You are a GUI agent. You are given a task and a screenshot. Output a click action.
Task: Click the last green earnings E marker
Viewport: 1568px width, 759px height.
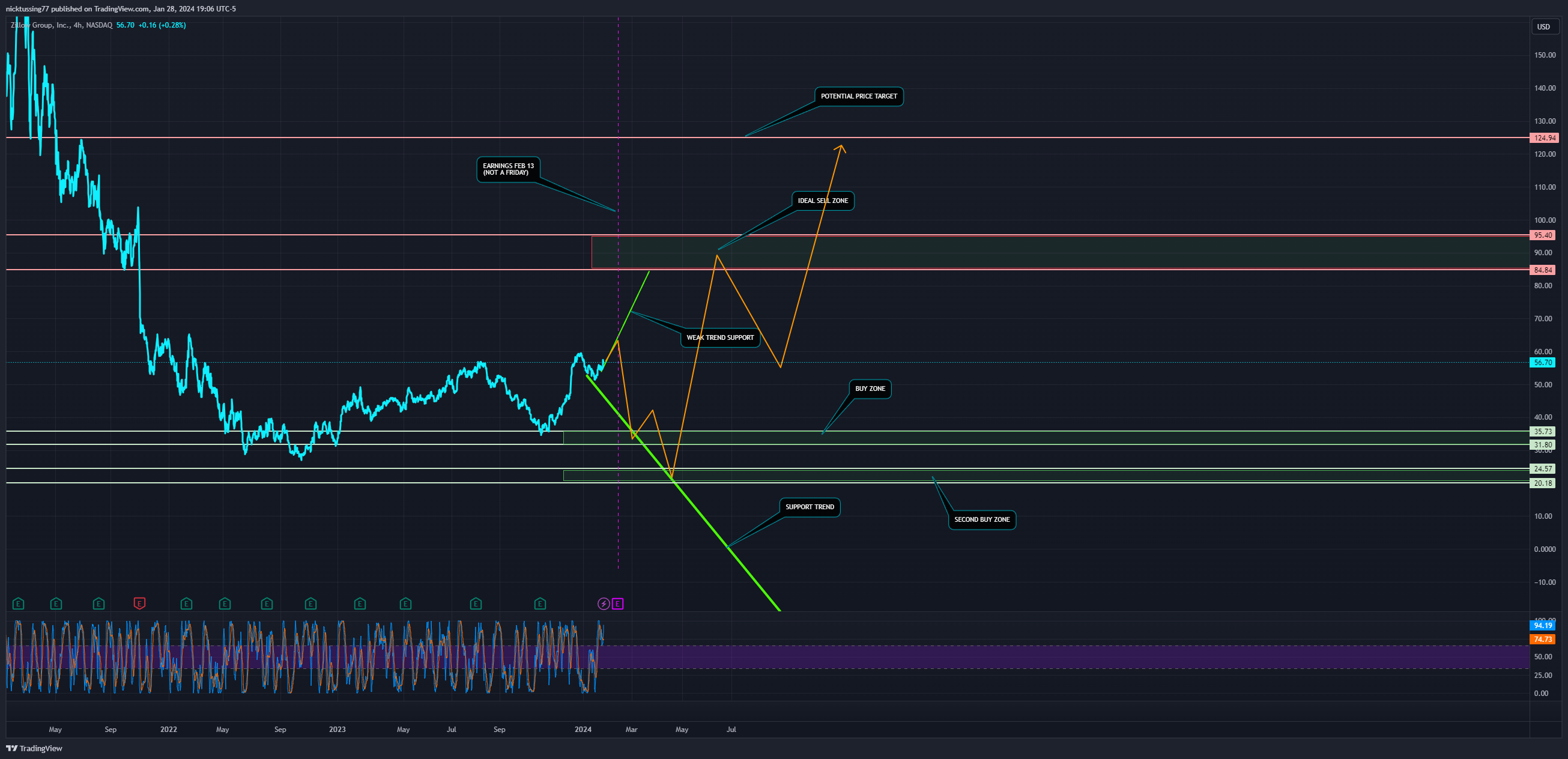[x=540, y=604]
